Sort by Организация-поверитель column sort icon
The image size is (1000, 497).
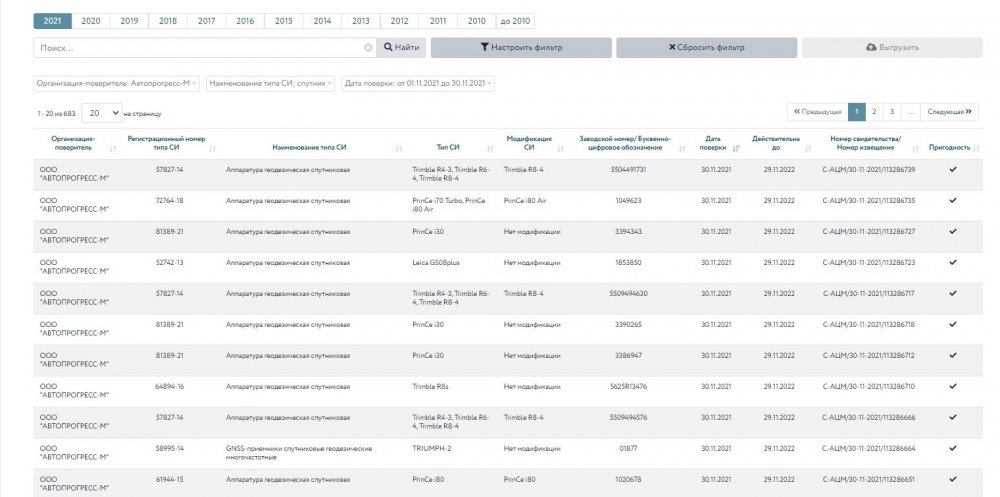[112, 148]
